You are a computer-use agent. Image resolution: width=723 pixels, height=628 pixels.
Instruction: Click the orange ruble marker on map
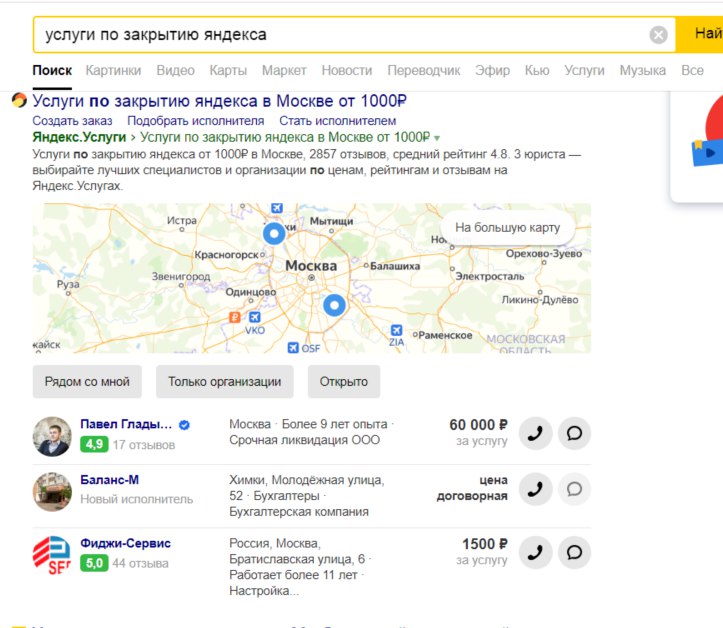(235, 317)
